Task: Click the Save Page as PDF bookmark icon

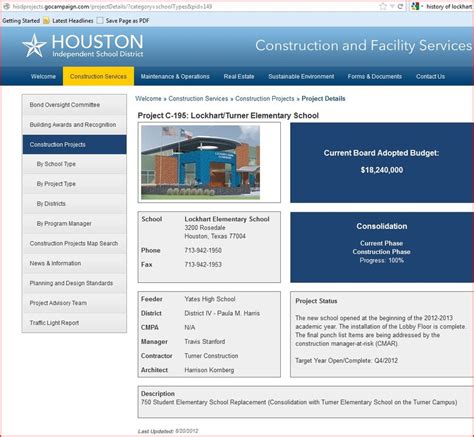Action: coord(100,21)
